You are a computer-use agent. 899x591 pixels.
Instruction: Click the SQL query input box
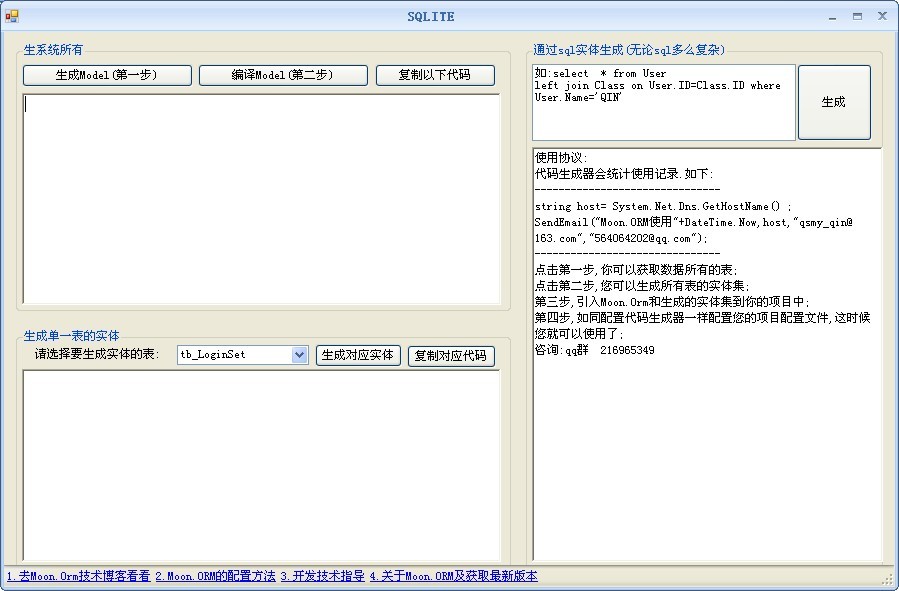pos(664,102)
